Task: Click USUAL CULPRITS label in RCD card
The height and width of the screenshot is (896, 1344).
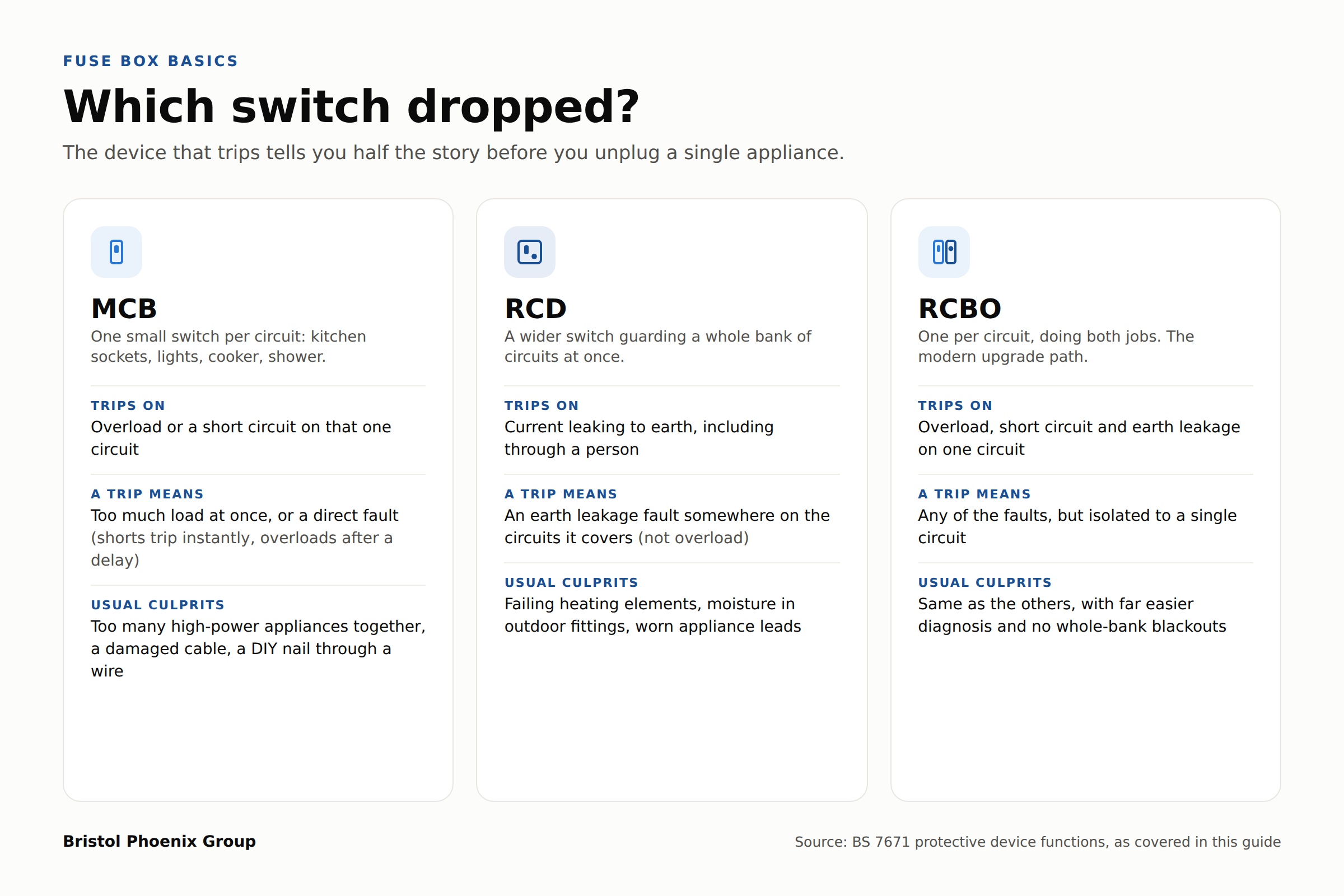Action: click(x=571, y=583)
